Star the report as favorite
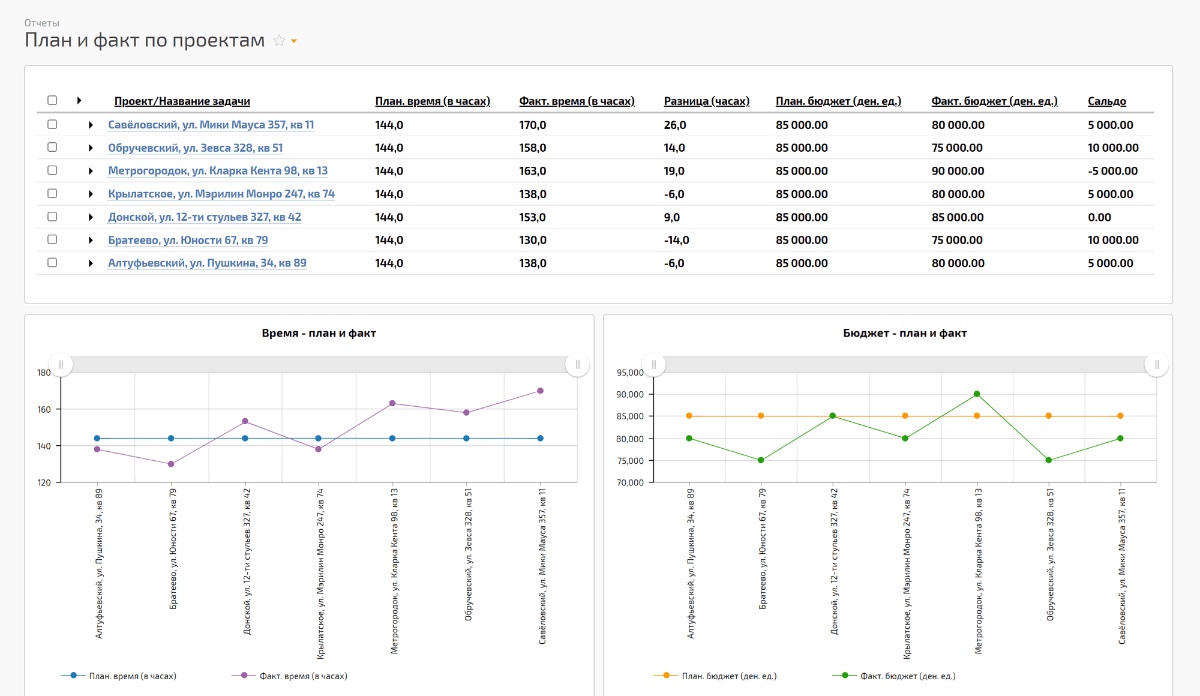The height and width of the screenshot is (696, 1200). [x=279, y=41]
